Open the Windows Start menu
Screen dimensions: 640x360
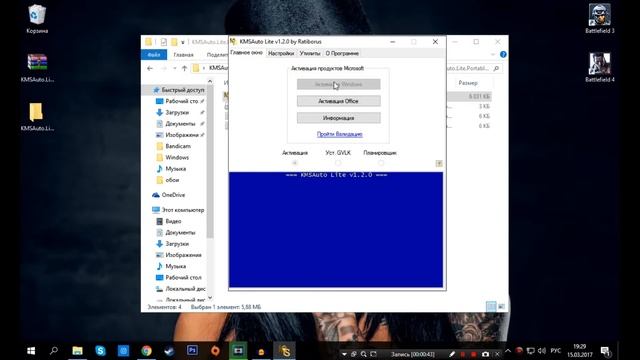coord(31,351)
